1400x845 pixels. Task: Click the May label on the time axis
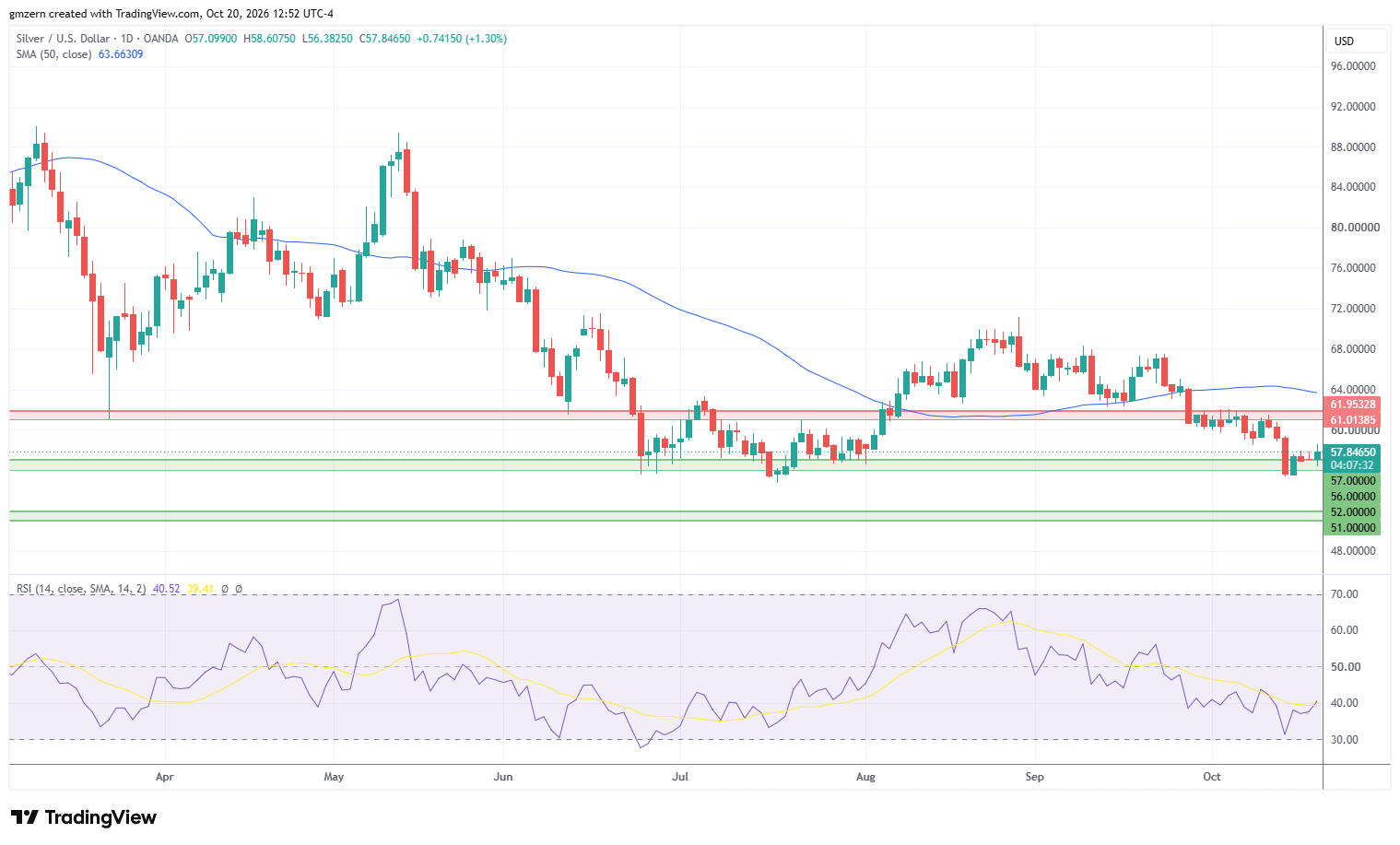pyautogui.click(x=334, y=777)
